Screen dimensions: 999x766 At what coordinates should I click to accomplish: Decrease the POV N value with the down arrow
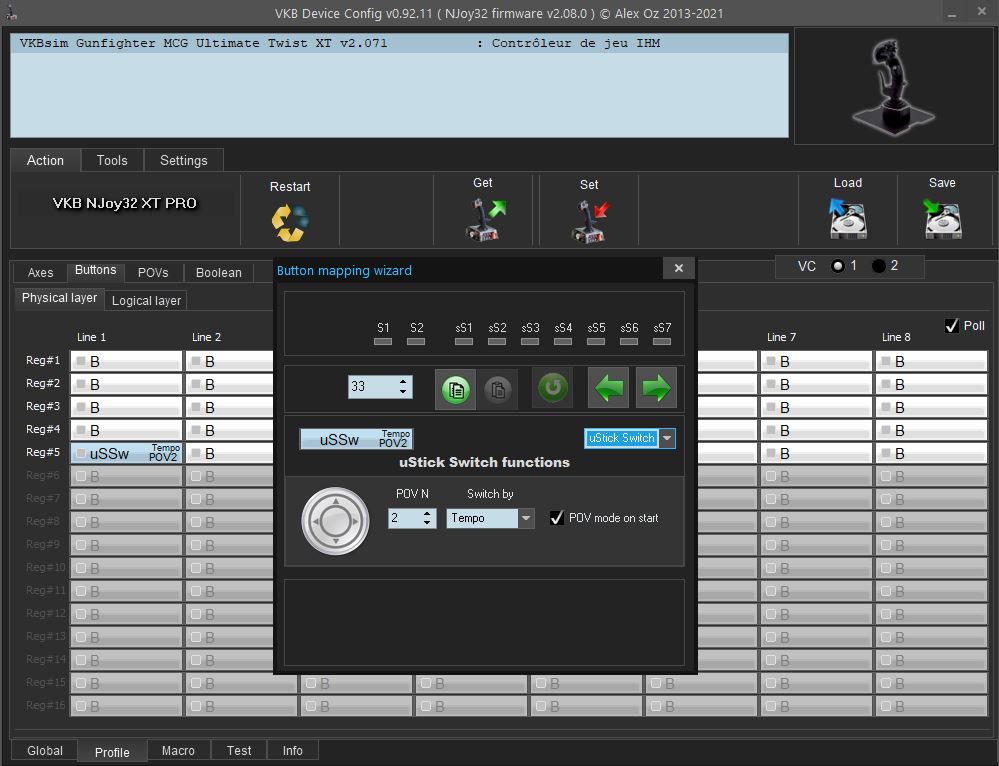coord(427,523)
